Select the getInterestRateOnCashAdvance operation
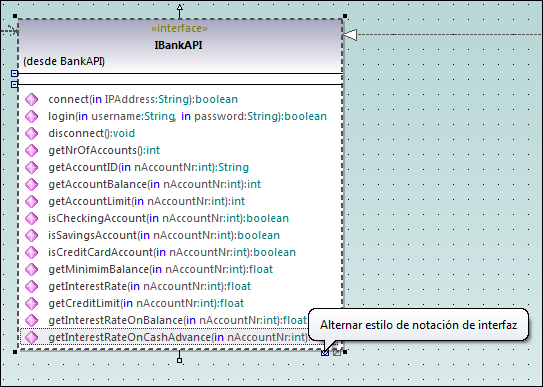This screenshot has height=387, width=543. coord(164,337)
